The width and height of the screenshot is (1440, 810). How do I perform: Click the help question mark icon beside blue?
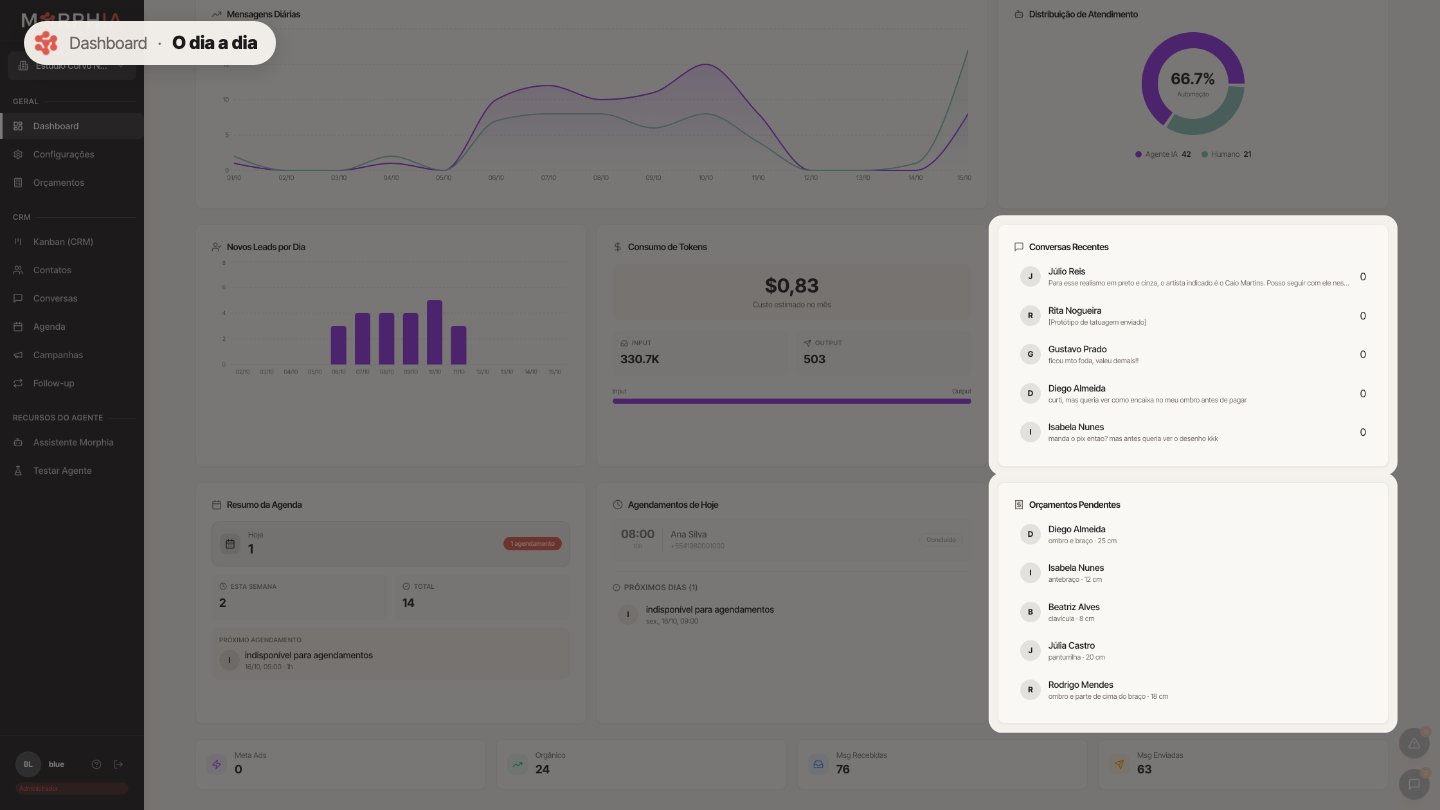pyautogui.click(x=96, y=764)
